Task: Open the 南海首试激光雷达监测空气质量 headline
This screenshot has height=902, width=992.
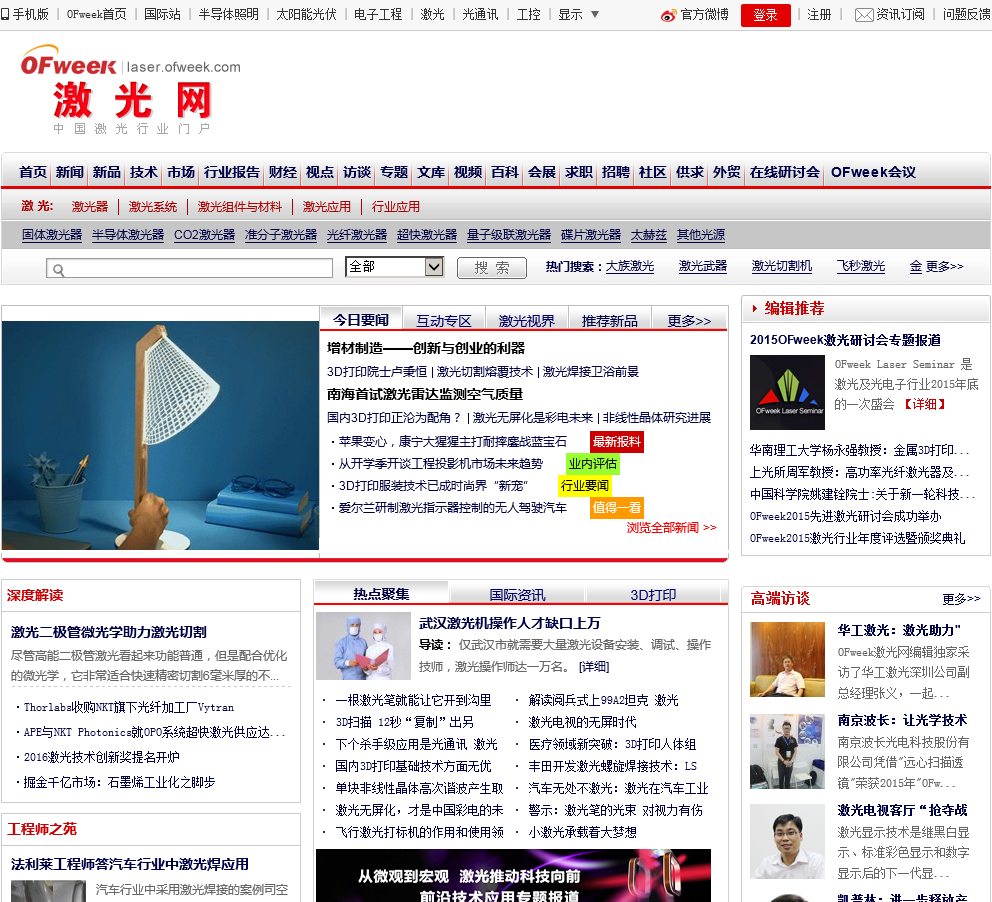Action: pyautogui.click(x=425, y=394)
